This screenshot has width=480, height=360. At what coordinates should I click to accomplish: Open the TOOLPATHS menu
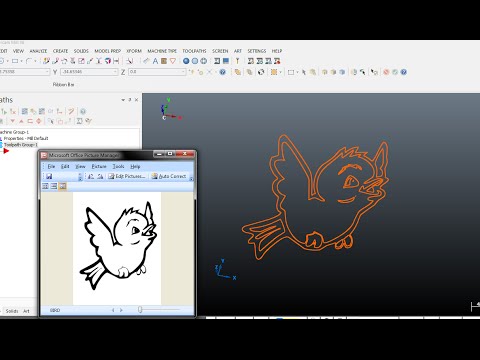click(x=194, y=51)
